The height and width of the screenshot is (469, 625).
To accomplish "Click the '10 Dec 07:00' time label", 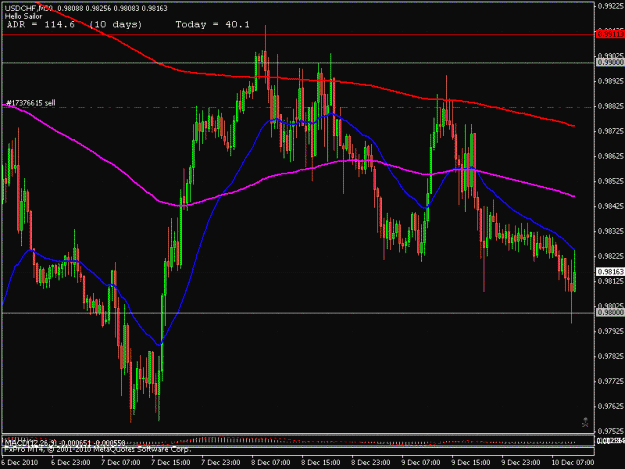I will tap(573, 463).
